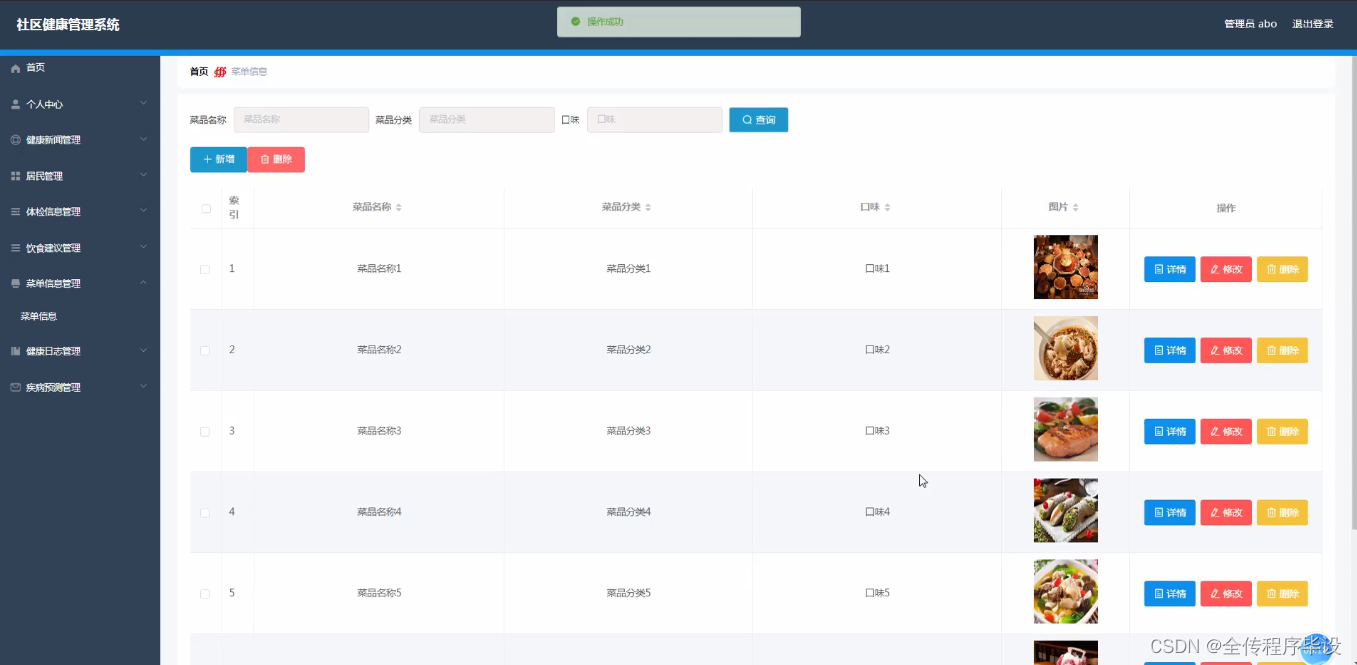1357x665 pixels.
Task: Click the grid icon beside 居民管理
Action: [x=15, y=176]
